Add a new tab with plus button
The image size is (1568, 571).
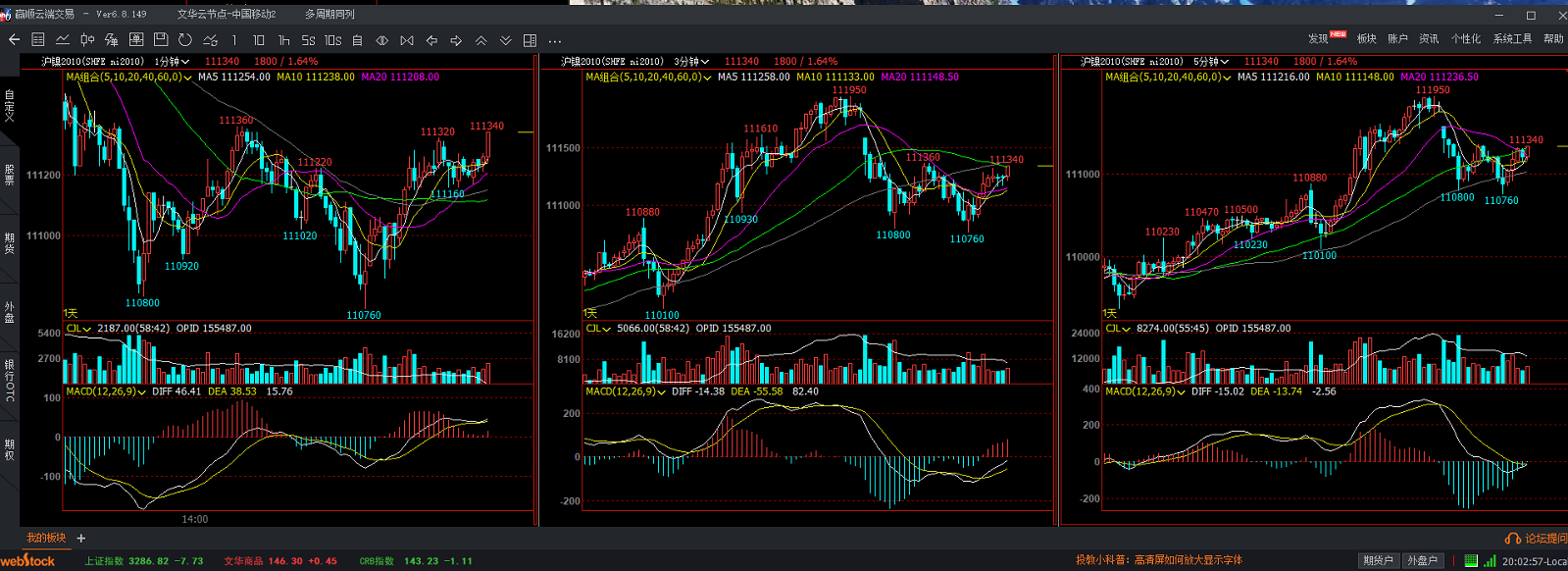pyautogui.click(x=81, y=538)
